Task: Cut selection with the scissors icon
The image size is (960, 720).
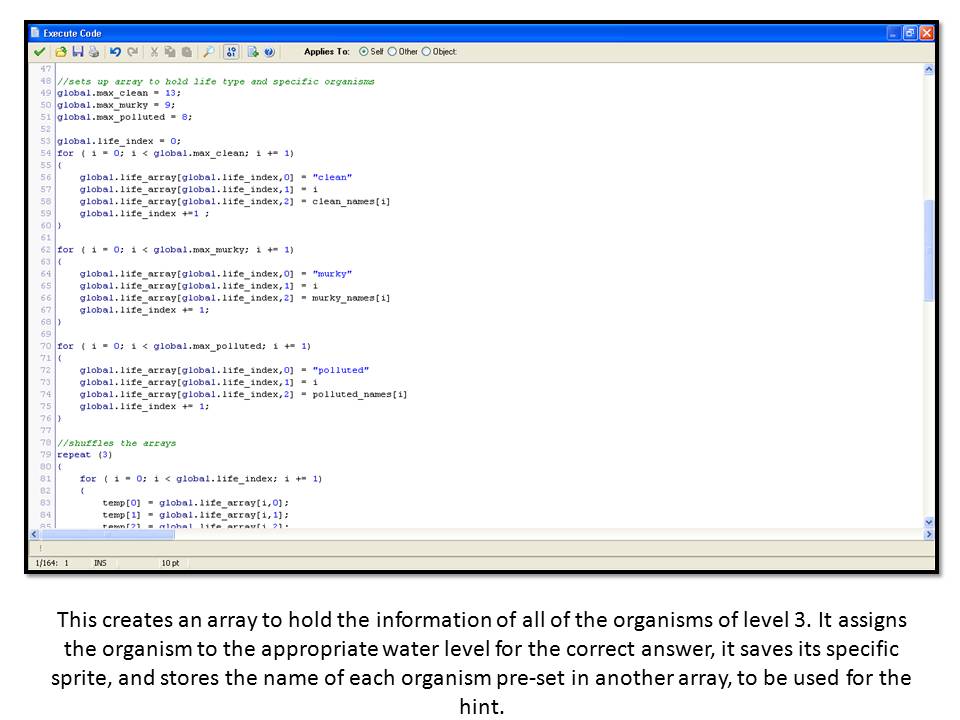Action: pyautogui.click(x=154, y=52)
